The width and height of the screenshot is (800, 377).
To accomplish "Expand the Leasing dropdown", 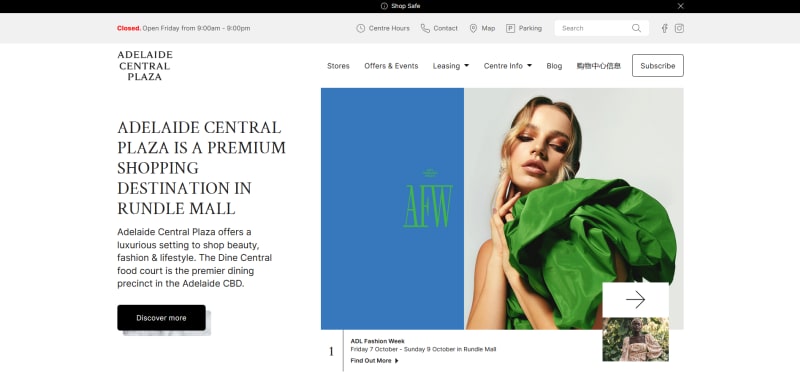I will (451, 66).
